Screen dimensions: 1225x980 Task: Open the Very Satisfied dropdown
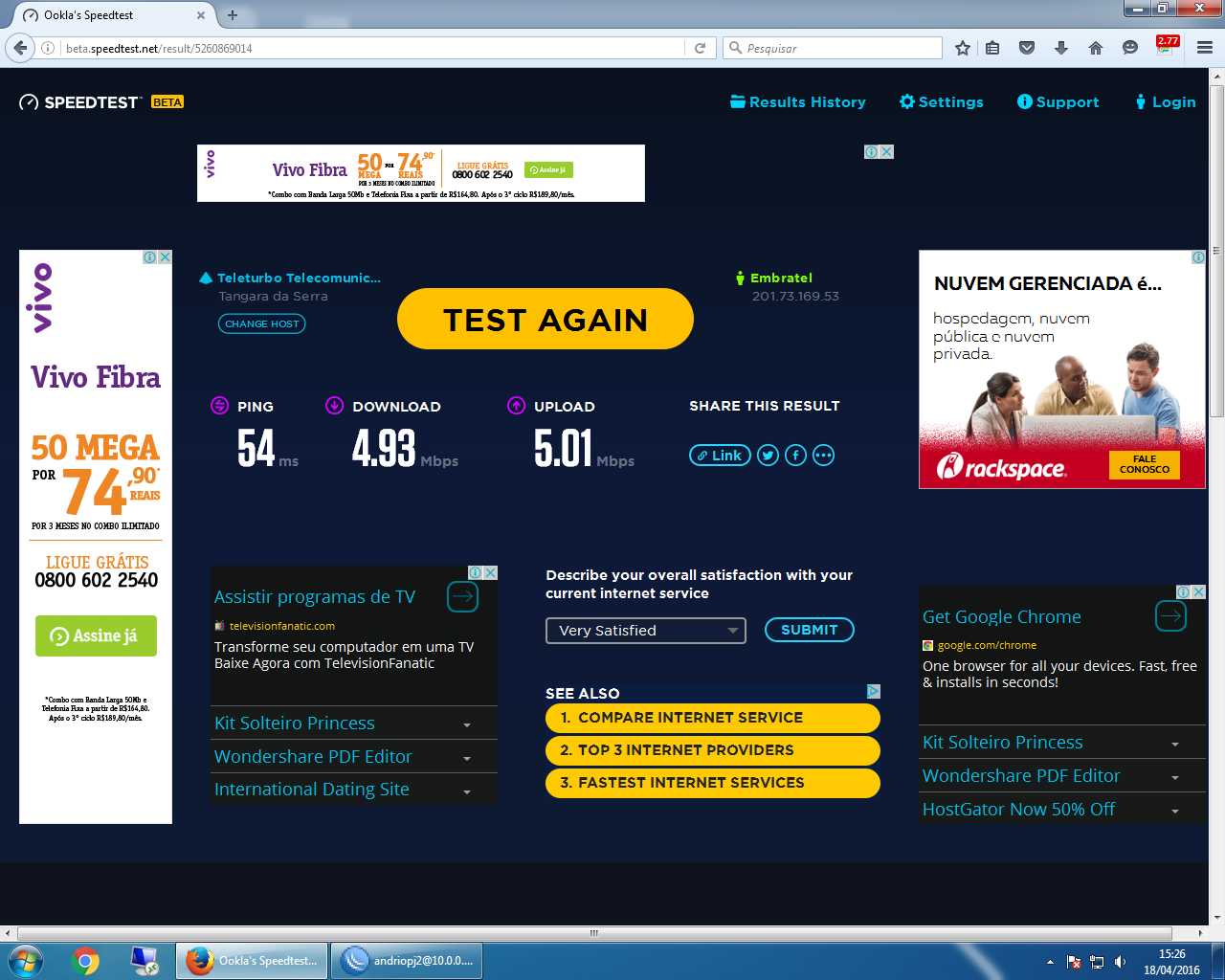tap(646, 631)
